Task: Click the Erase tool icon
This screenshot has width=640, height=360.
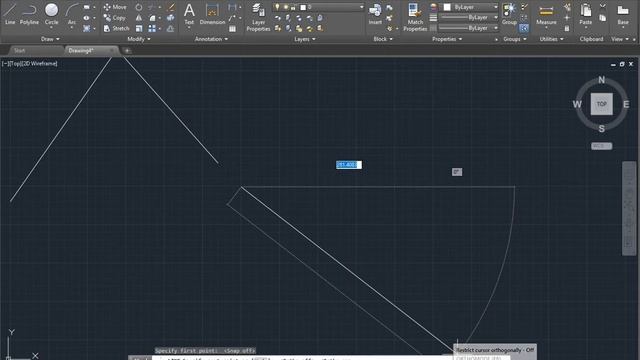Action: [171, 7]
